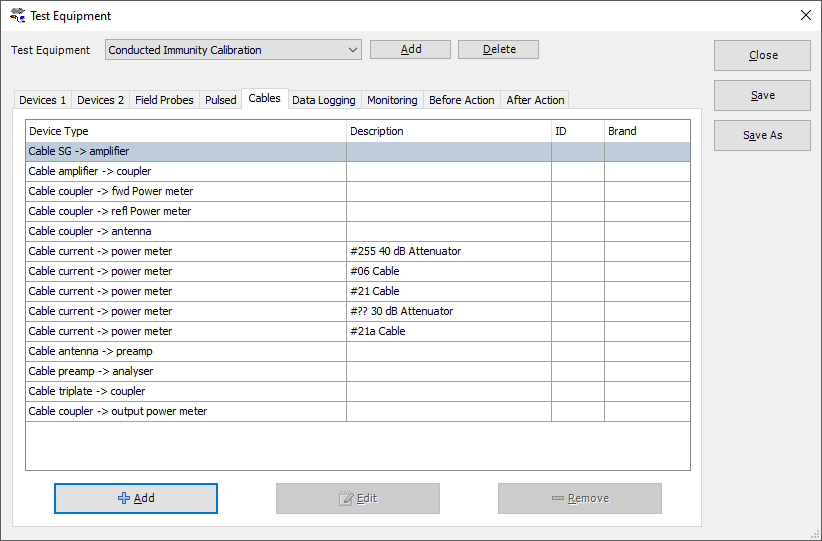This screenshot has width=822, height=541.
Task: Select the Cables tab
Action: [x=265, y=99]
